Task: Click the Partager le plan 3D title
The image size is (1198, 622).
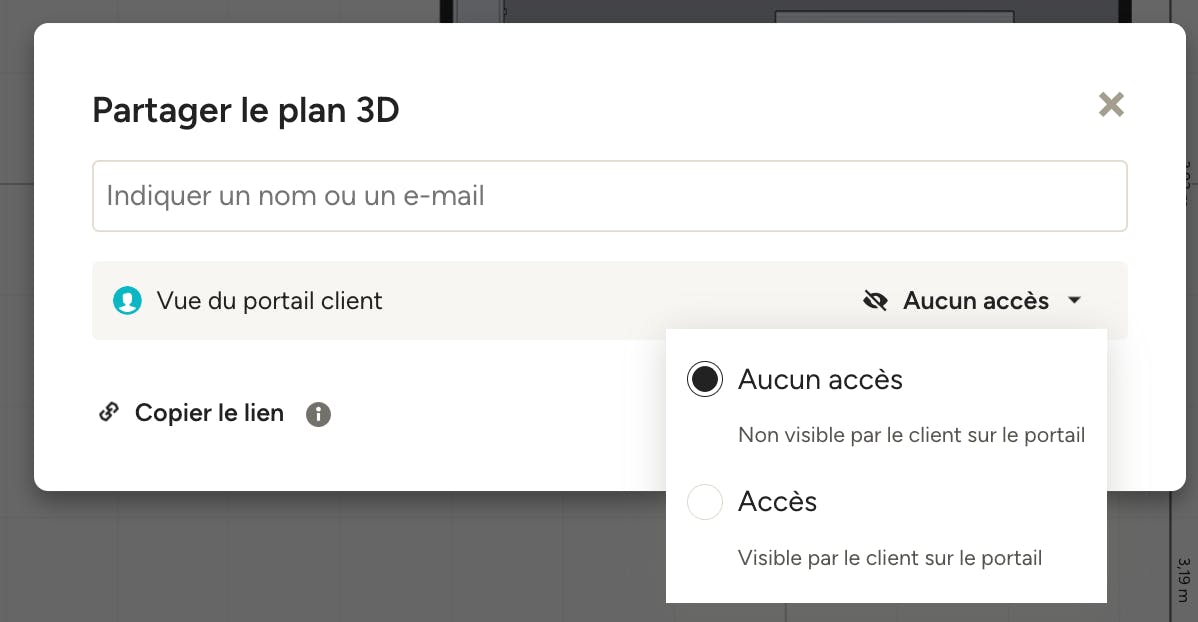Action: click(245, 110)
